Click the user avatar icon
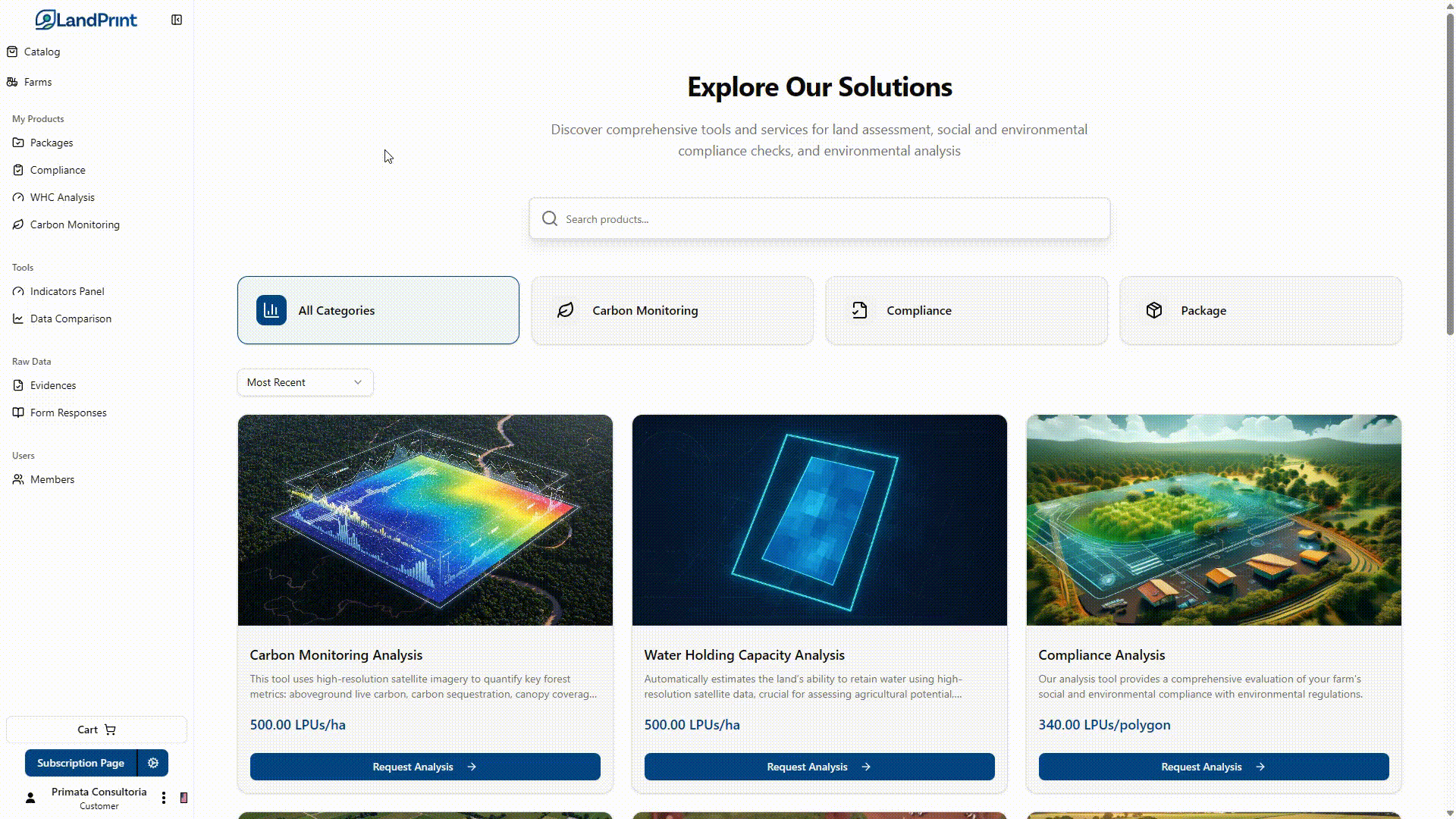Viewport: 1456px width, 819px height. point(30,798)
